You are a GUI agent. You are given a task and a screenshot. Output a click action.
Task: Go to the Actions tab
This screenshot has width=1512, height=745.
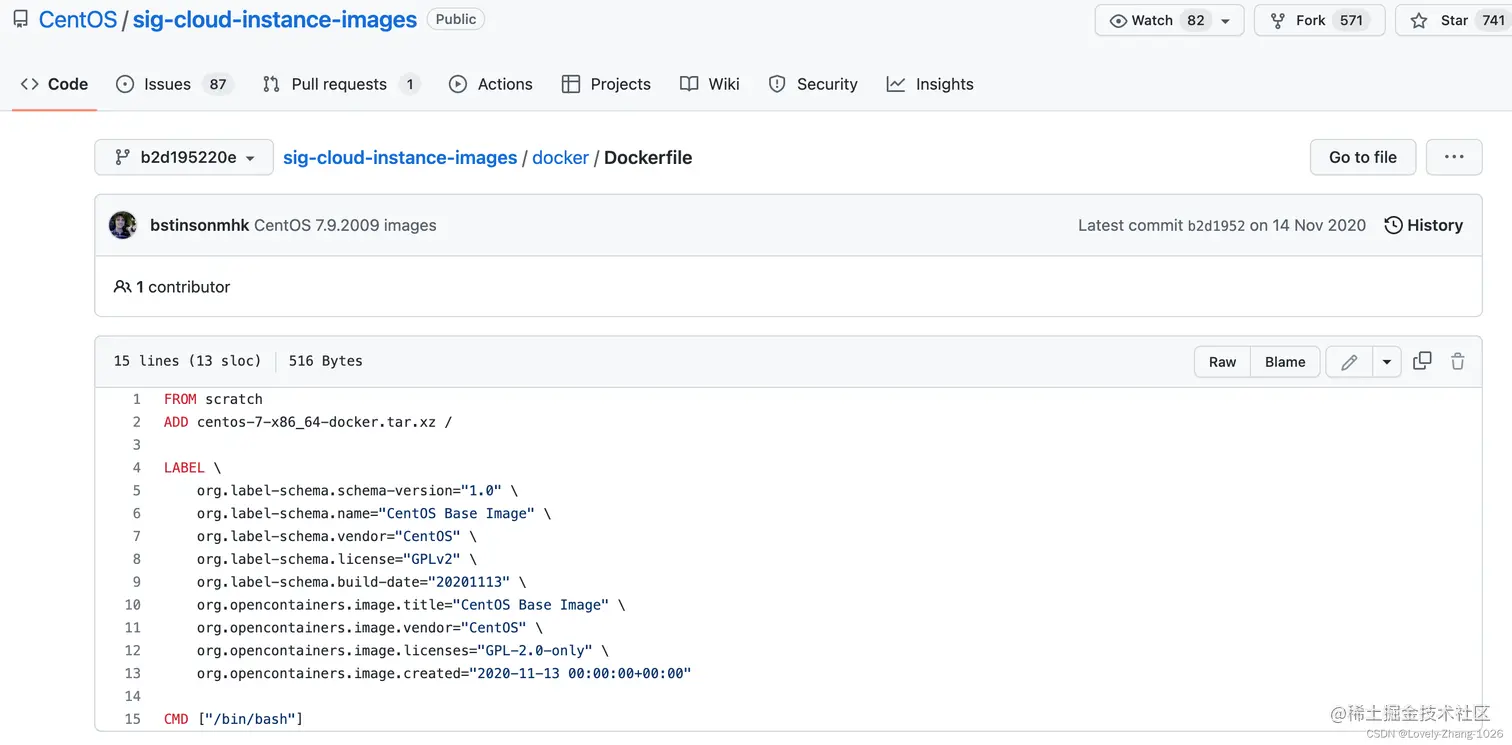click(491, 84)
